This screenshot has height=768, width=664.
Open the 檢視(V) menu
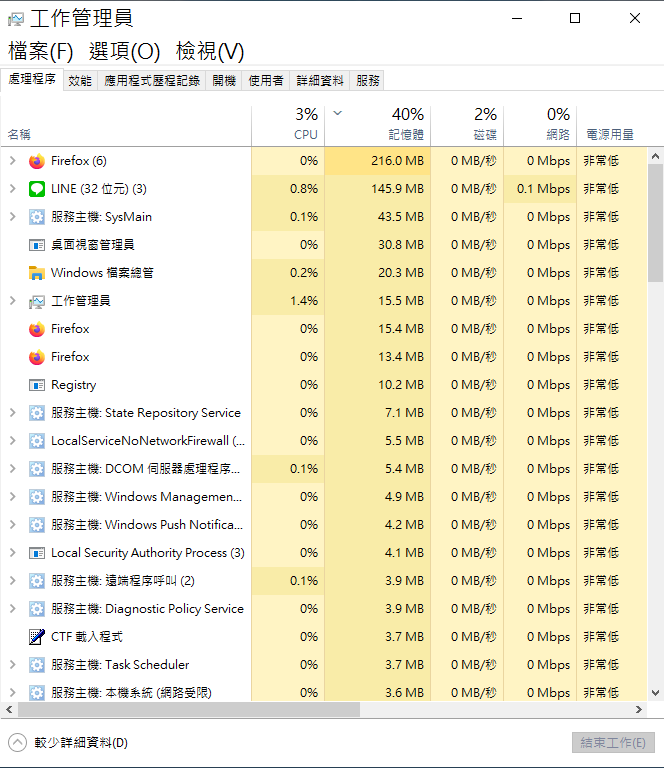click(x=210, y=51)
